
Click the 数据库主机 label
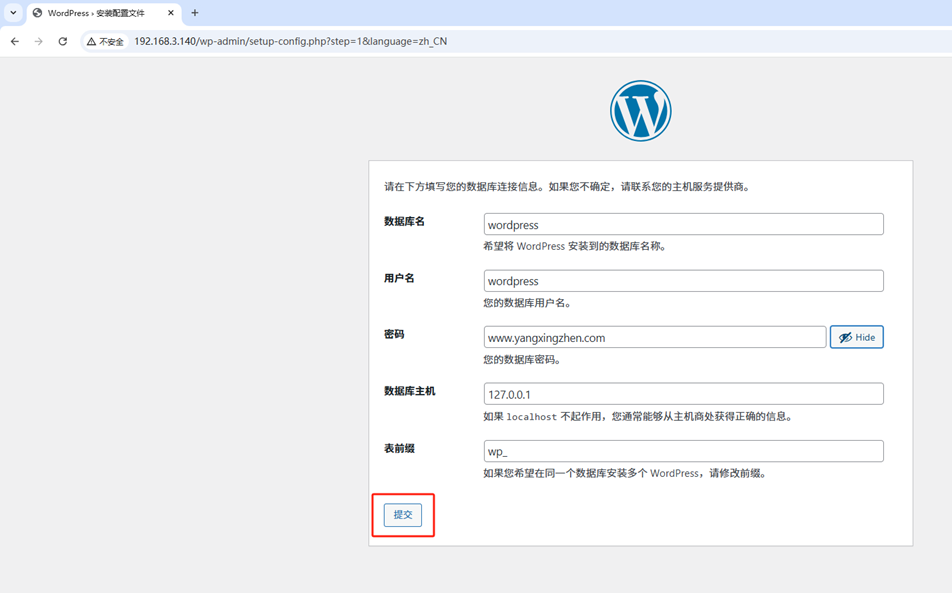coord(409,391)
